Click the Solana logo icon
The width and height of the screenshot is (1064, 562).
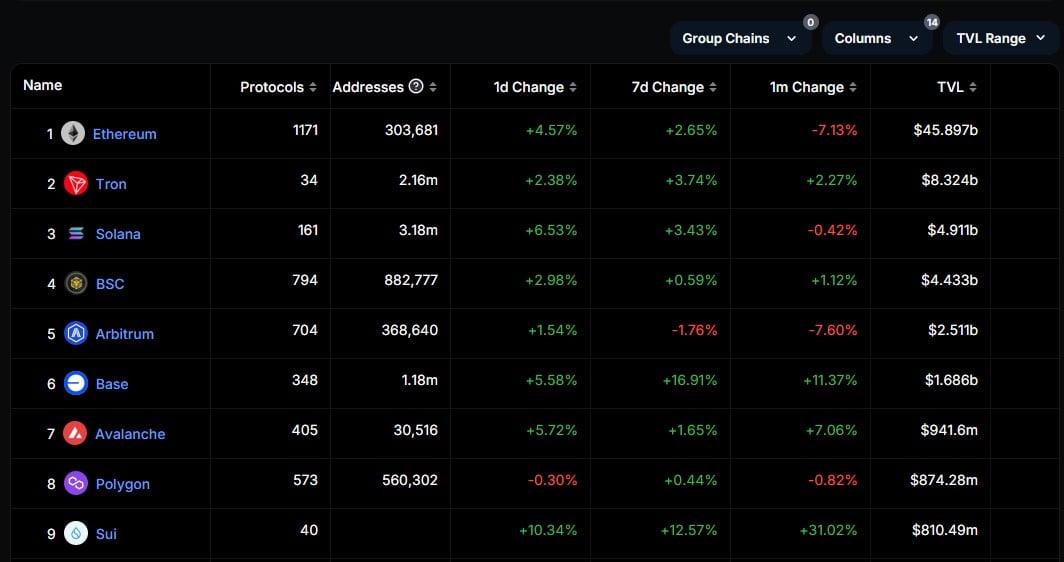(x=76, y=233)
